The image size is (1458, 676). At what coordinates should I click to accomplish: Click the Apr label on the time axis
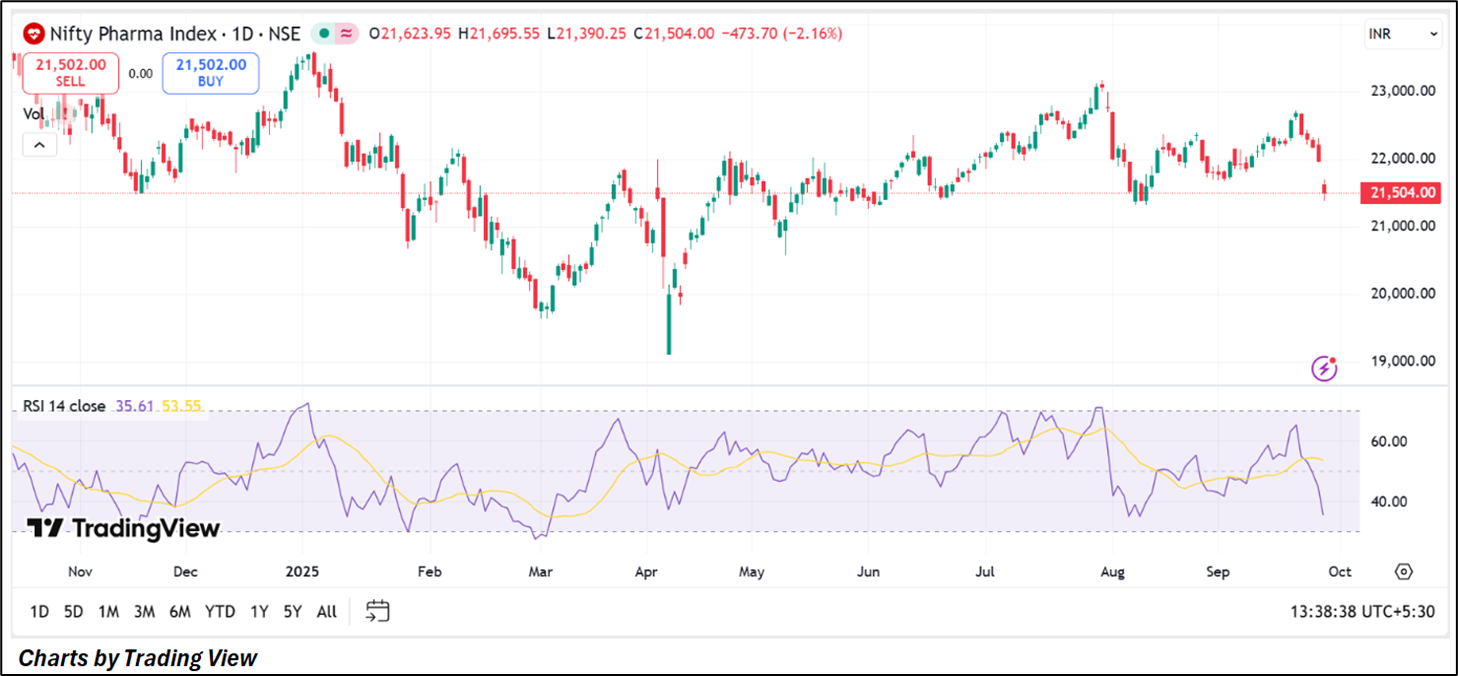click(645, 572)
